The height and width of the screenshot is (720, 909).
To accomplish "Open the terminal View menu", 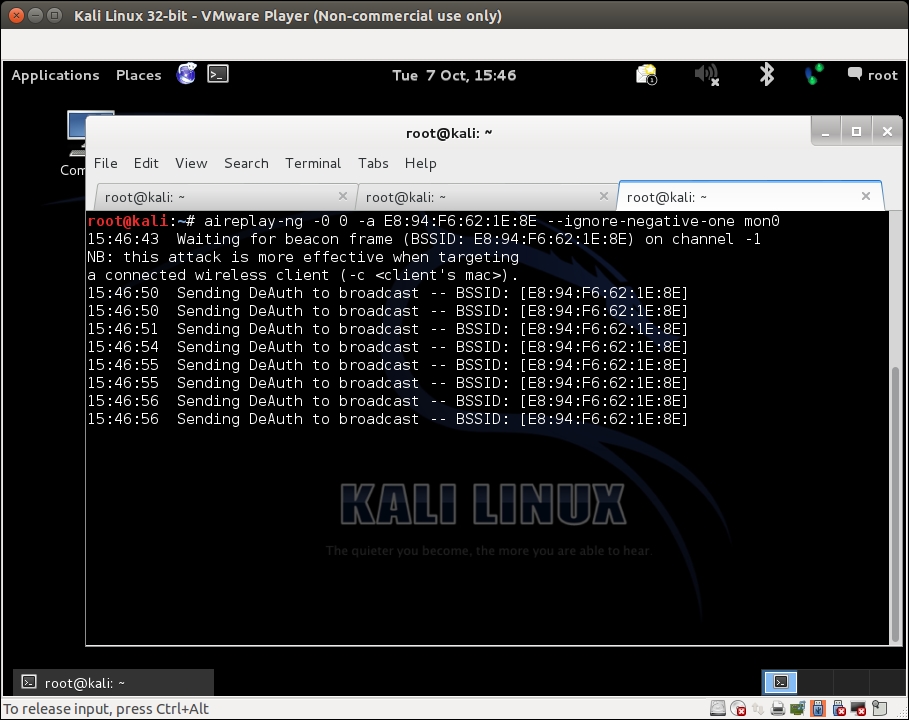I will pyautogui.click(x=191, y=163).
